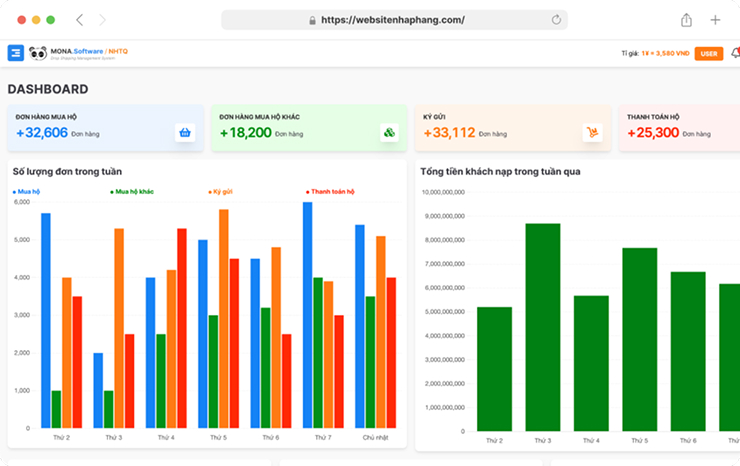Click the blue Mua hộ bar for Thứ 7

pos(307,316)
